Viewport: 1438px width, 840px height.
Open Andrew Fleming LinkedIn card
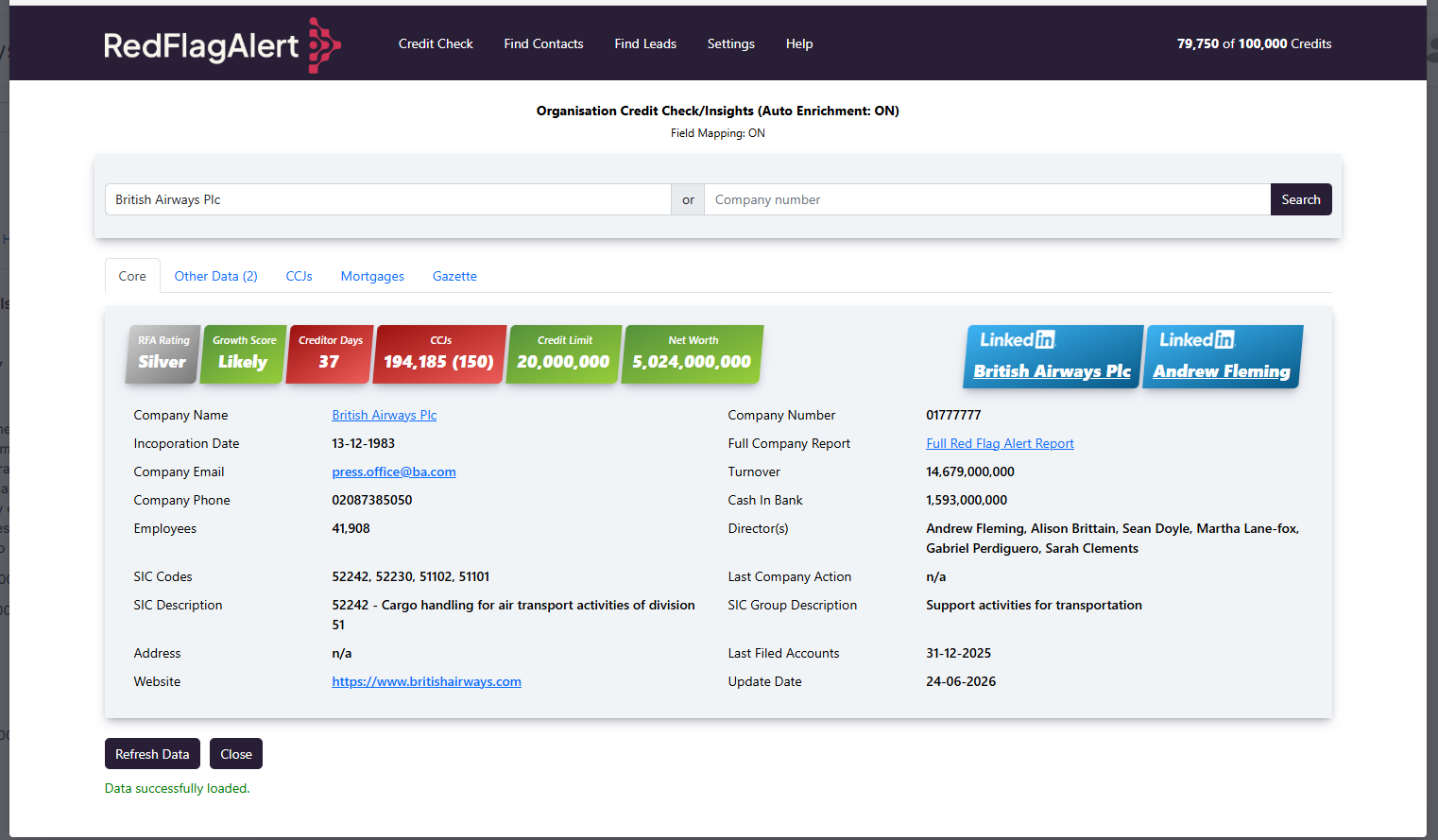click(x=1223, y=356)
